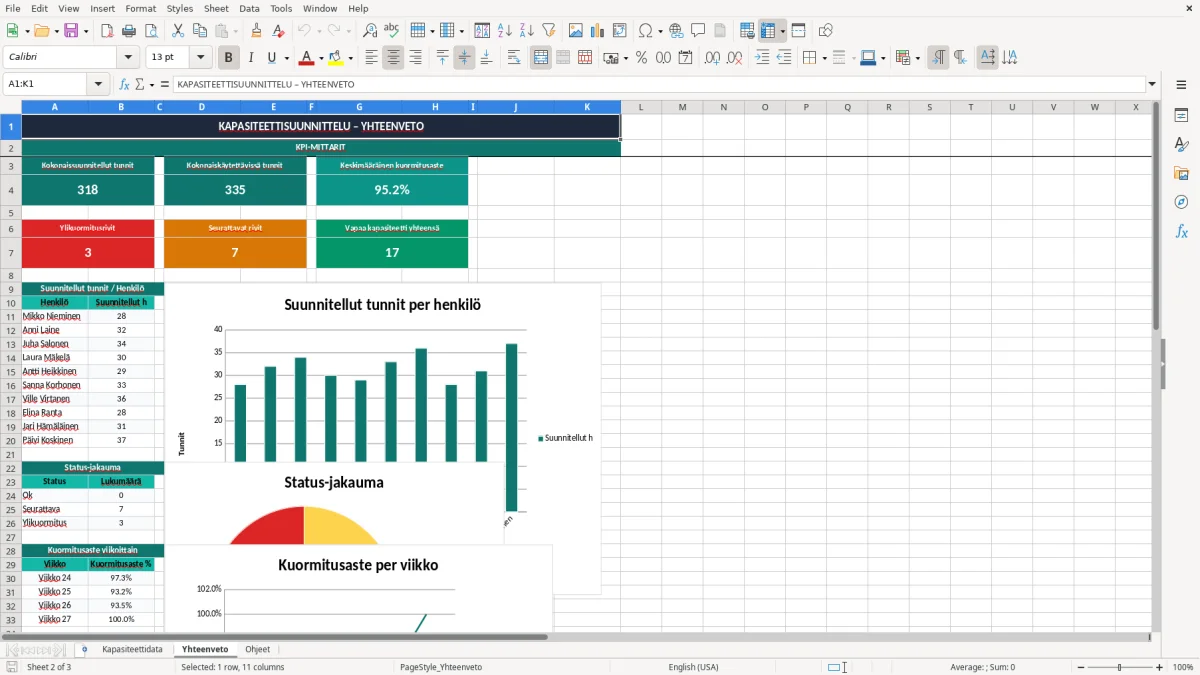Toggle Align Right
This screenshot has width=1200, height=675.
tap(415, 58)
